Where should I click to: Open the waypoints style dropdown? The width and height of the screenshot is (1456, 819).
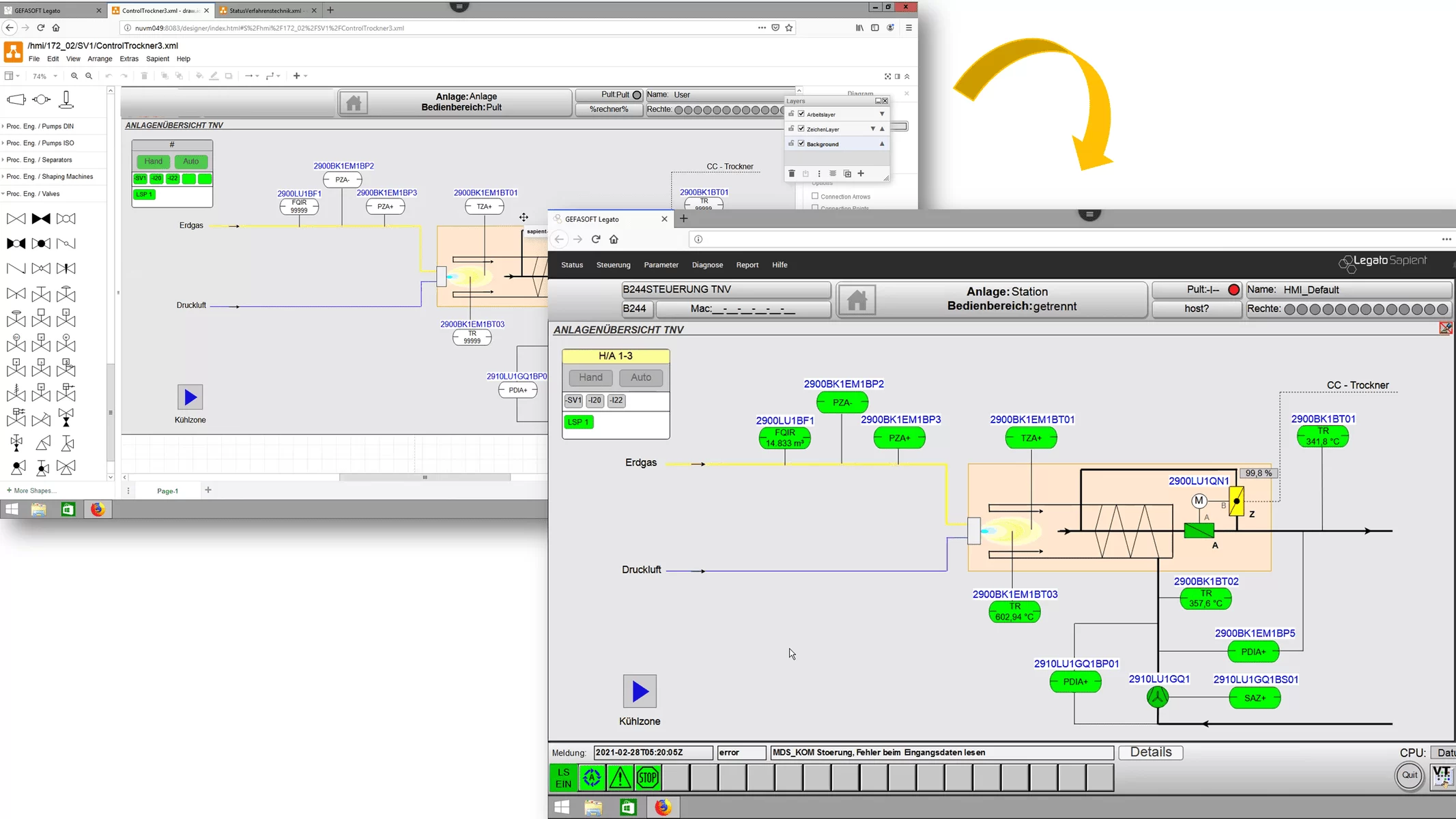tap(273, 76)
